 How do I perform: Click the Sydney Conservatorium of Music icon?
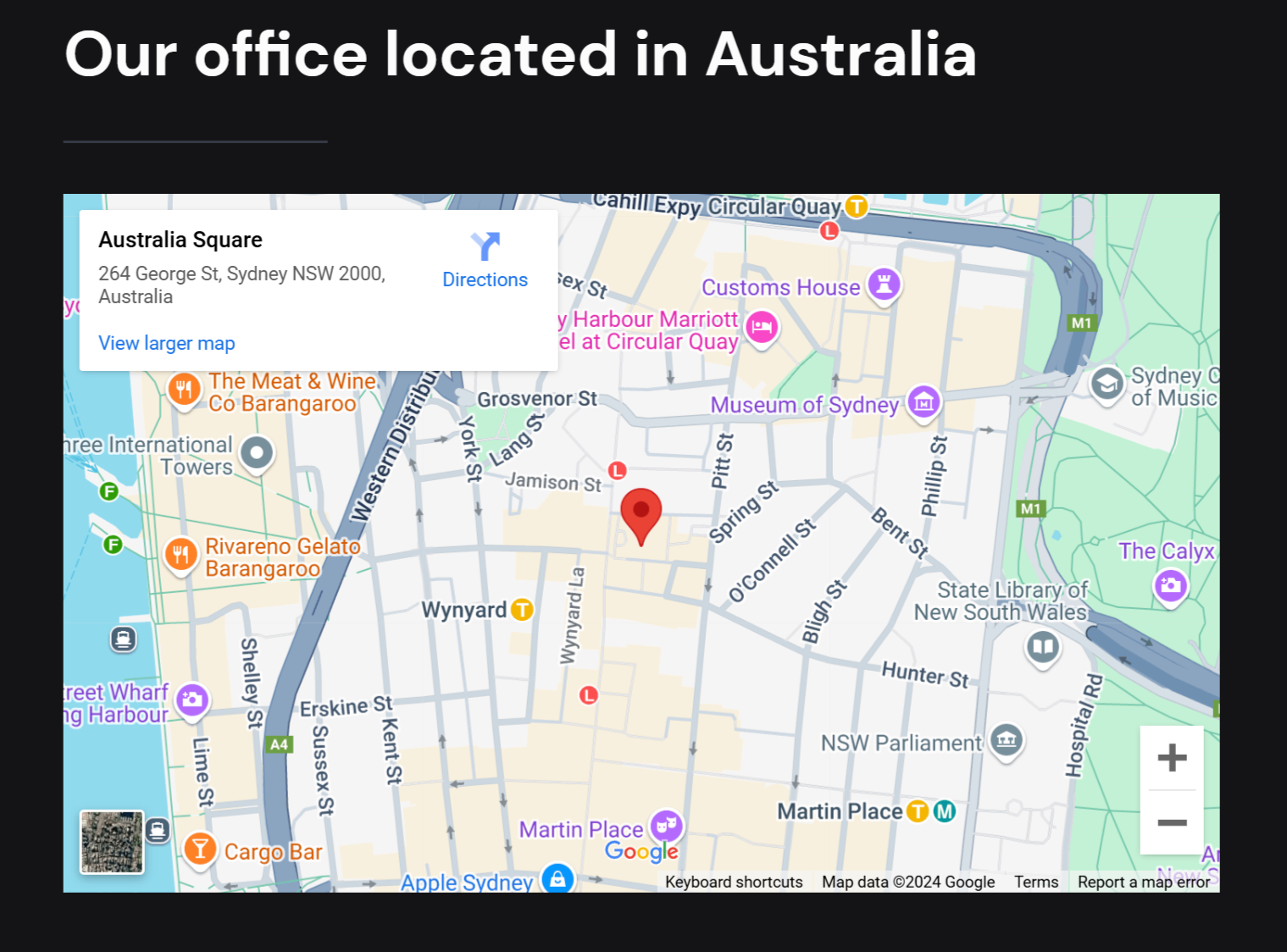tap(1107, 385)
